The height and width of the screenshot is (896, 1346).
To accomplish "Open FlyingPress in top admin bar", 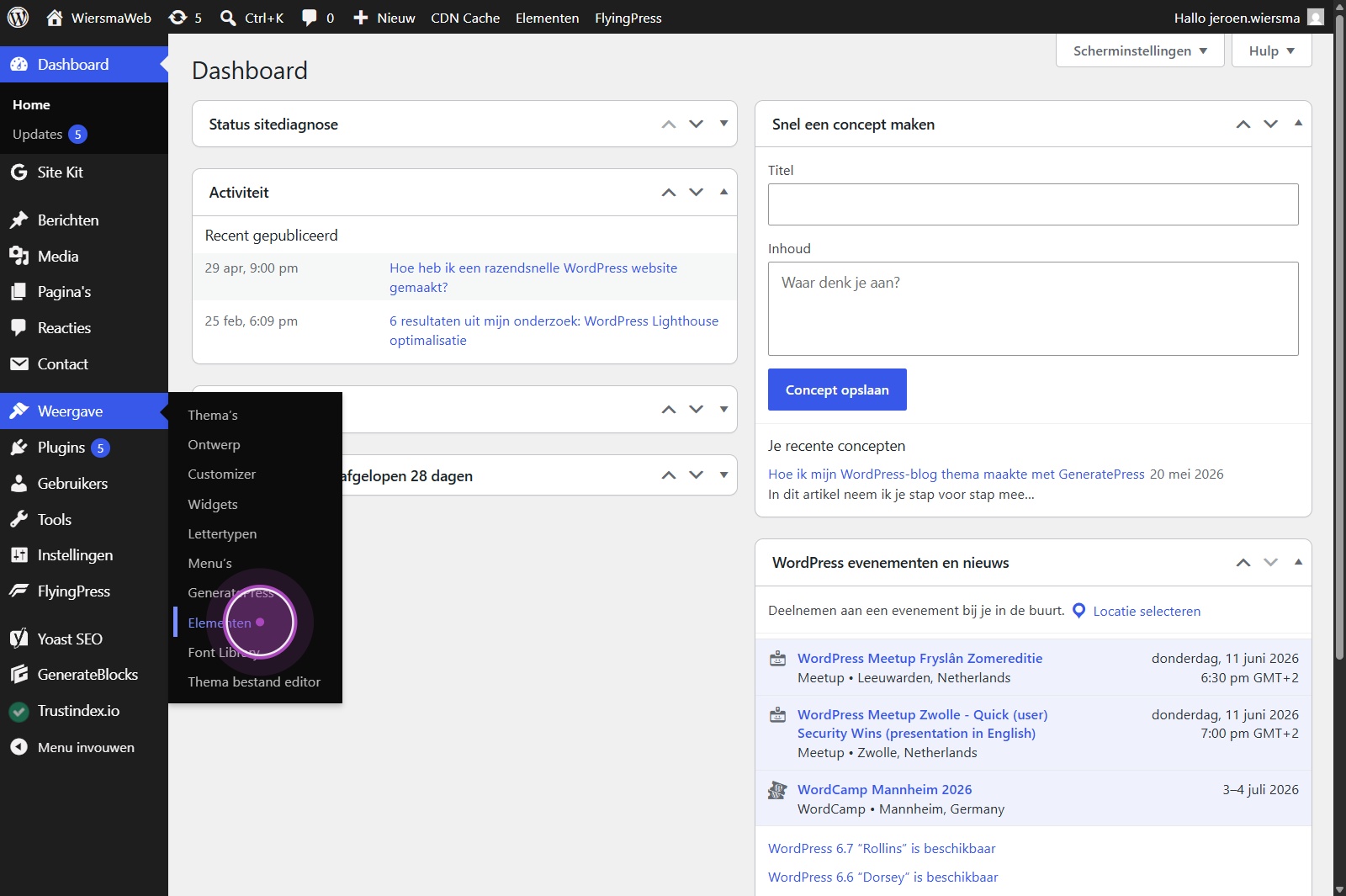I will (628, 18).
